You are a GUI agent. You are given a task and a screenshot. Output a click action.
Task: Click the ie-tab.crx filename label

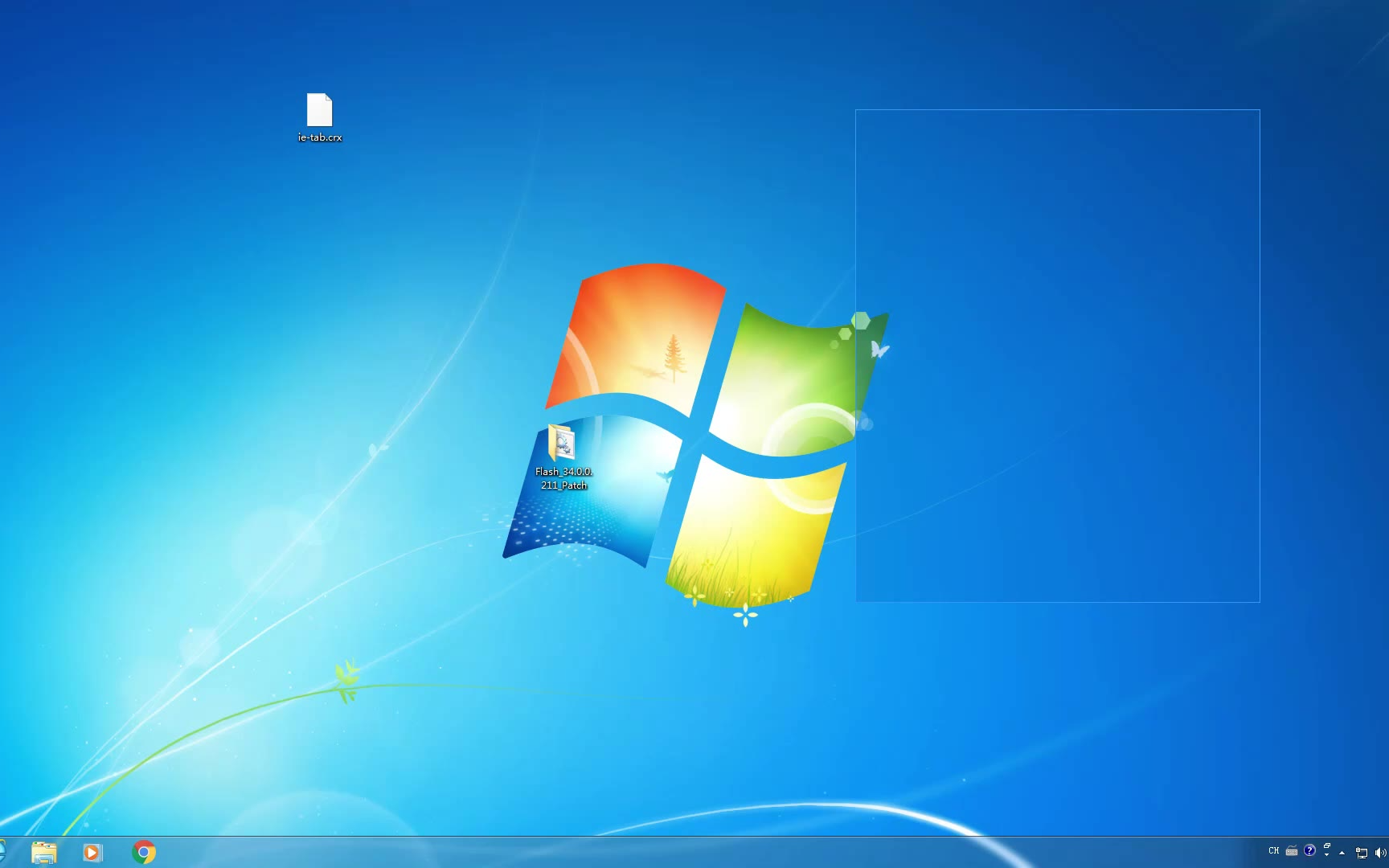[320, 137]
